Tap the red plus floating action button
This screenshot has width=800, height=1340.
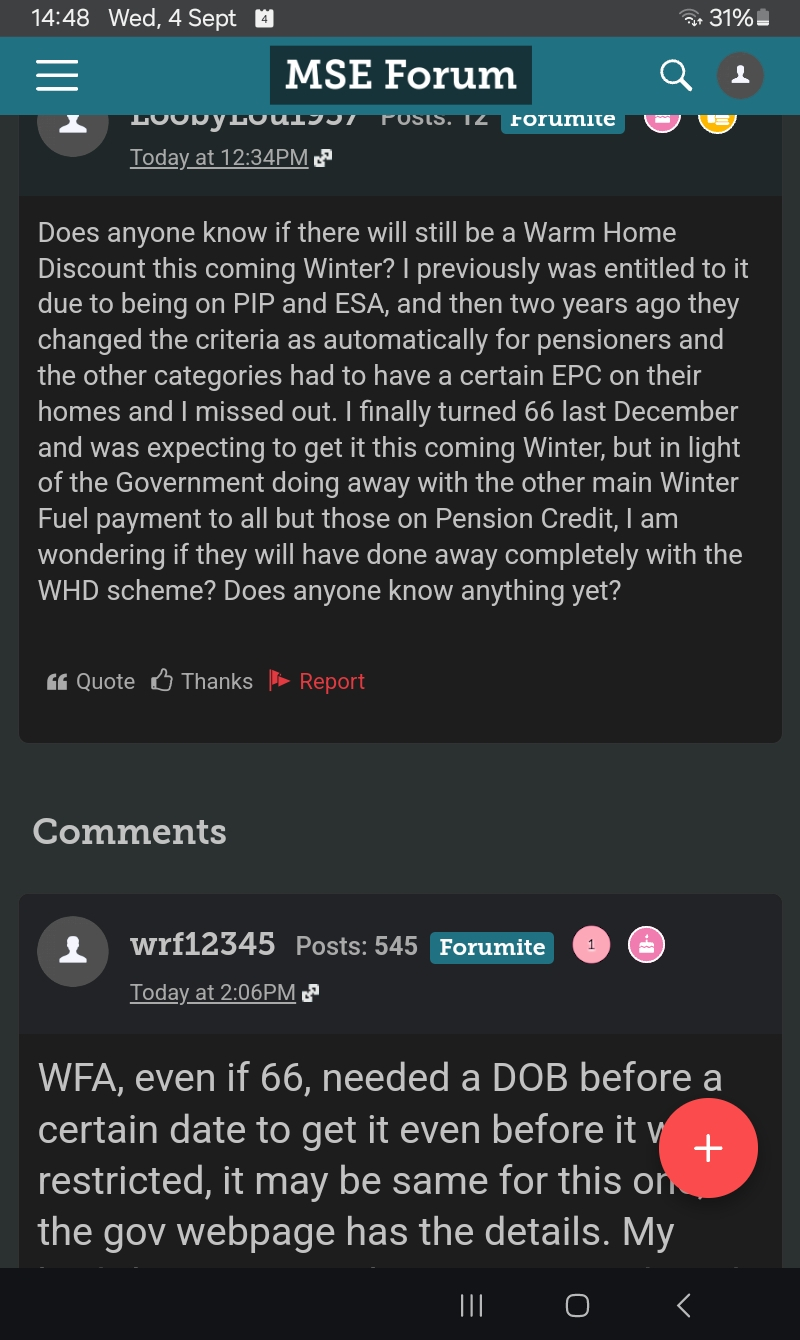(x=708, y=1148)
